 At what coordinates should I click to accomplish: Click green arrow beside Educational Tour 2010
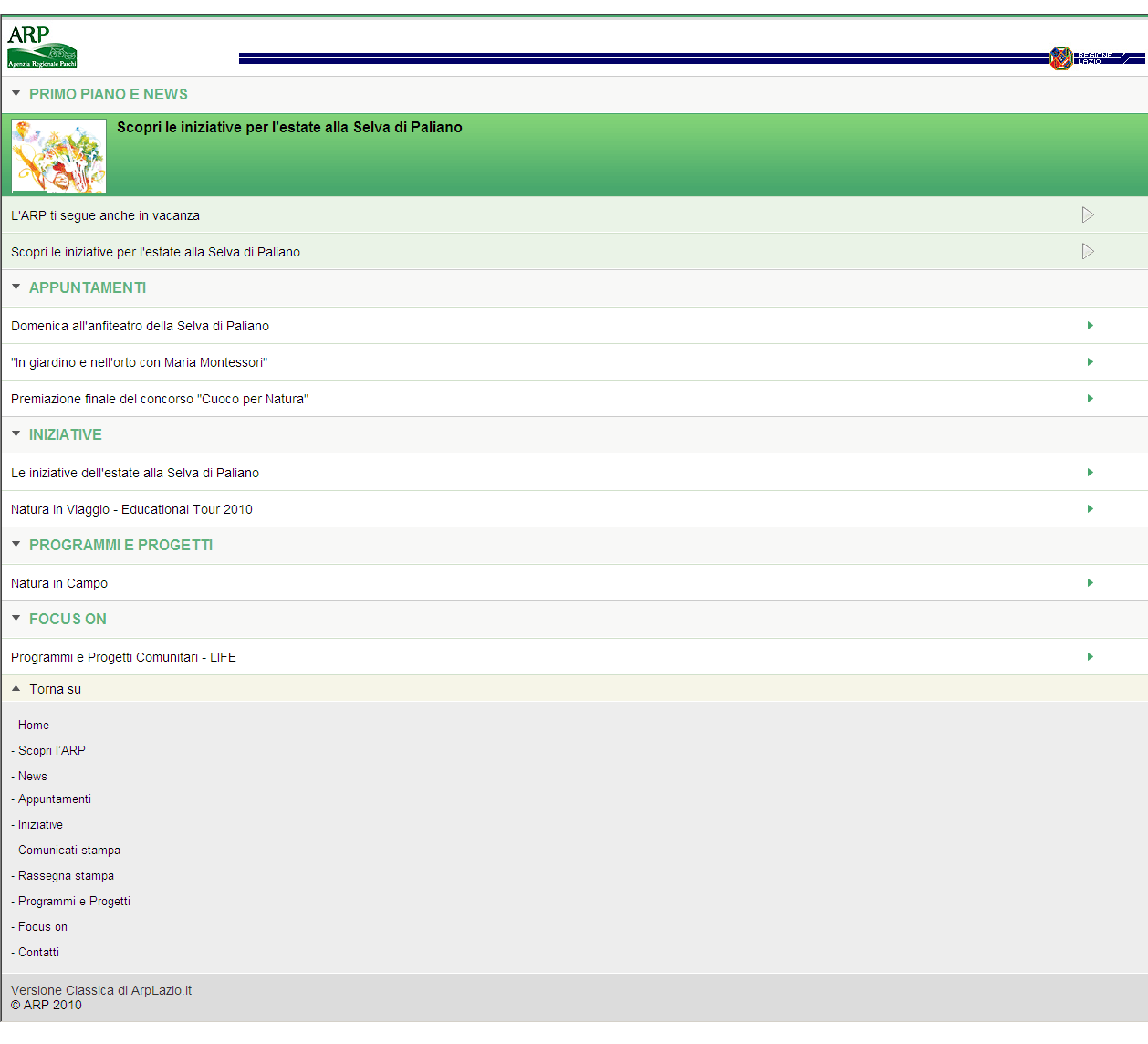click(x=1090, y=509)
